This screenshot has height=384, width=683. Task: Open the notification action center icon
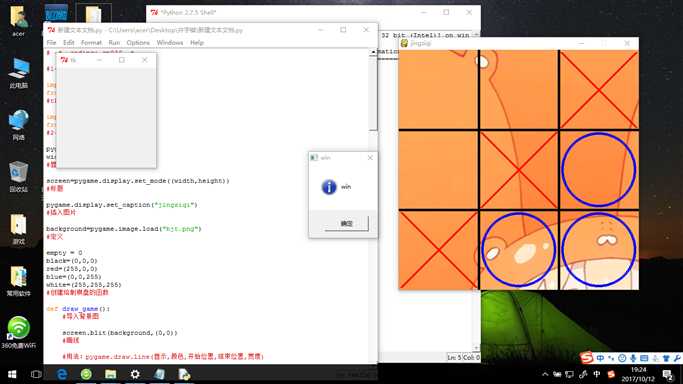[667, 374]
